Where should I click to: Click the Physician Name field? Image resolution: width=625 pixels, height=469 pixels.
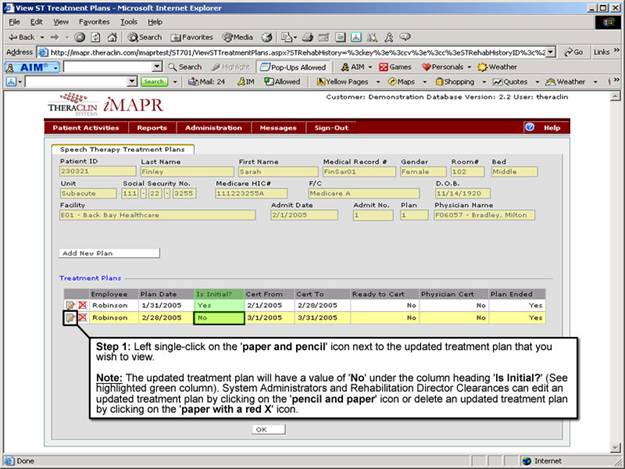(x=484, y=215)
